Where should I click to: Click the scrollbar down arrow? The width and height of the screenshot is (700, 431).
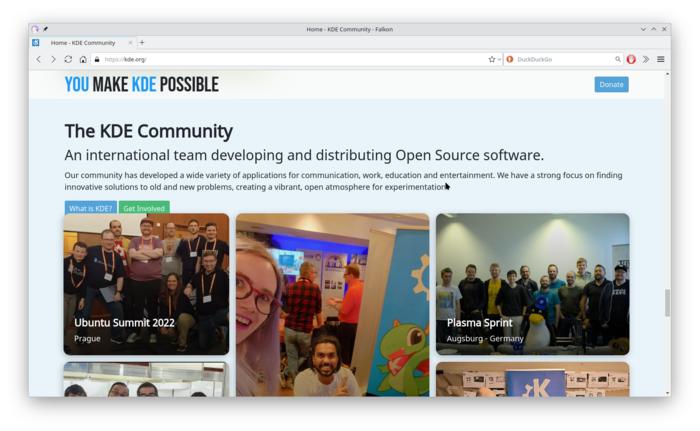click(667, 393)
